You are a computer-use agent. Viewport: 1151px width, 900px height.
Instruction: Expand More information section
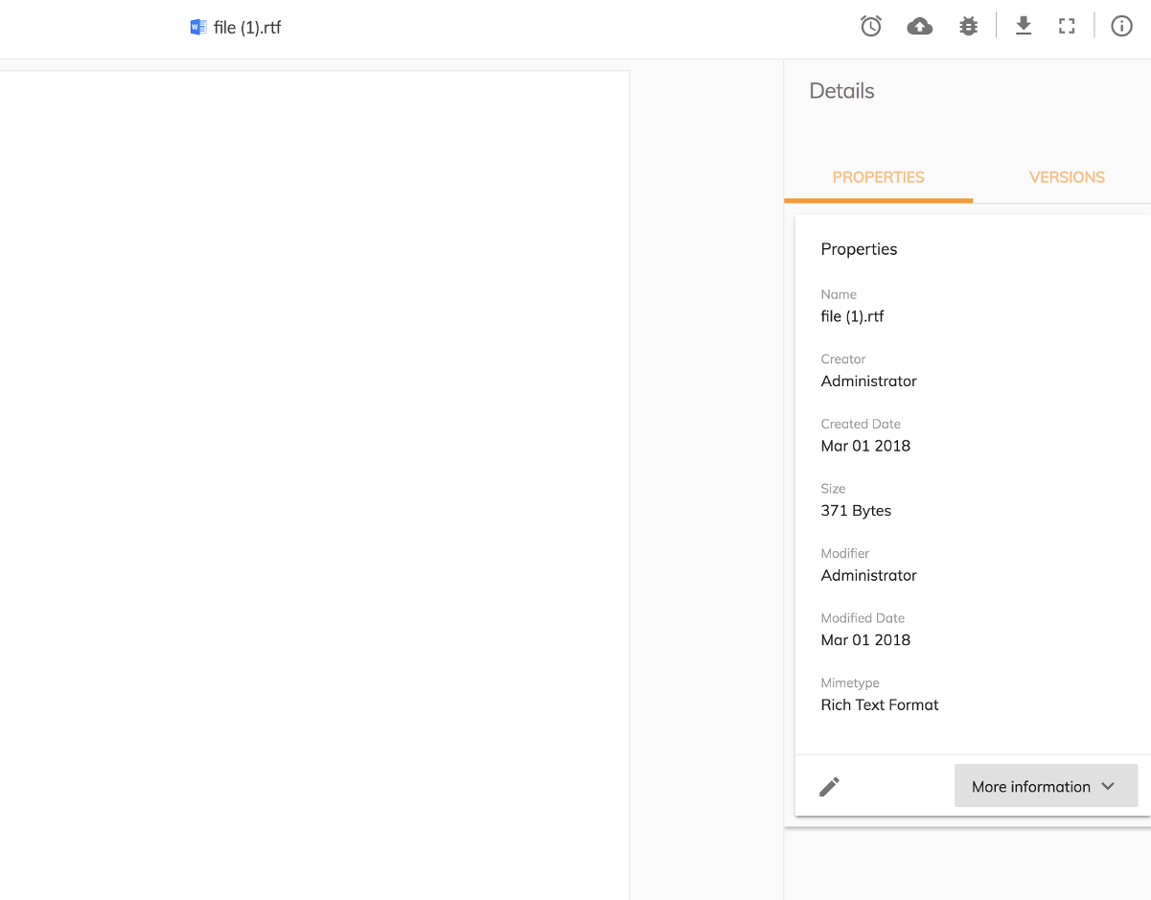tap(1045, 786)
